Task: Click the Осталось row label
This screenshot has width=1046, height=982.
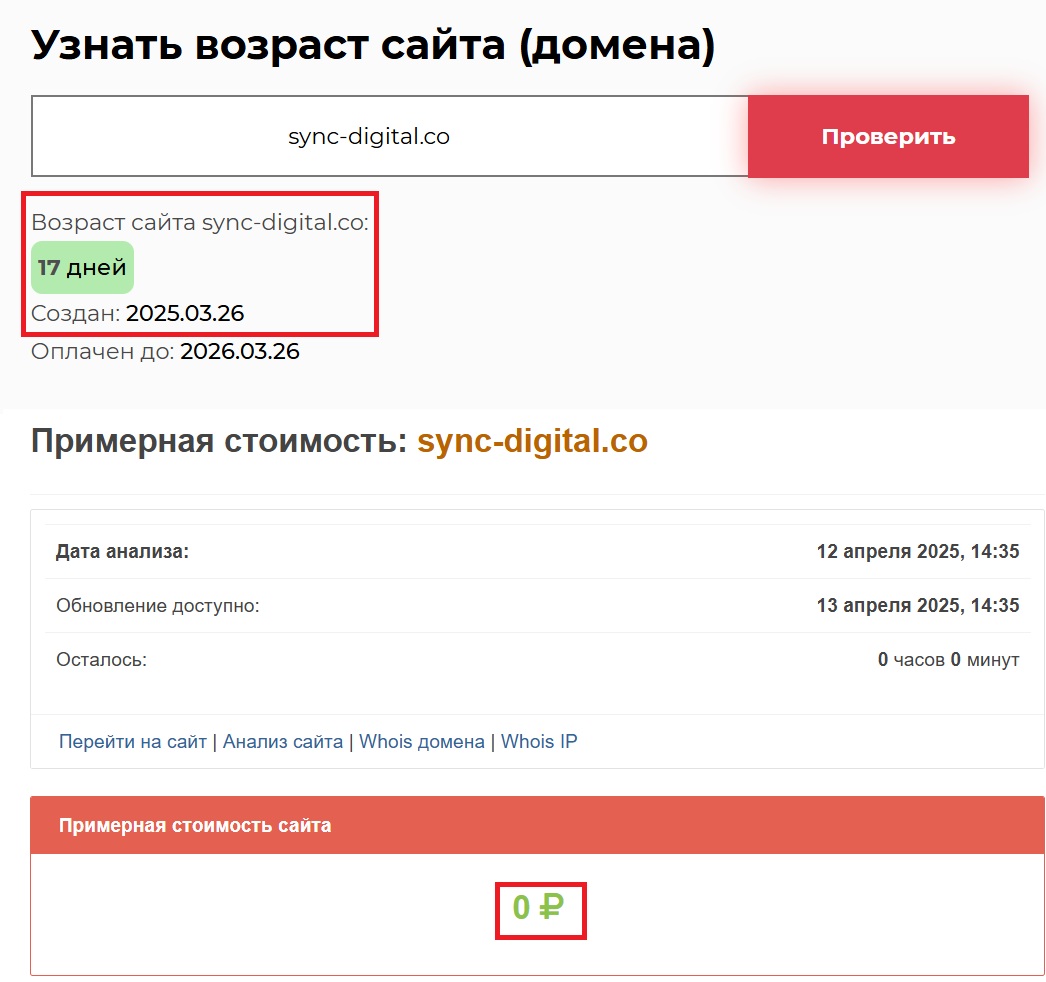Action: (101, 660)
